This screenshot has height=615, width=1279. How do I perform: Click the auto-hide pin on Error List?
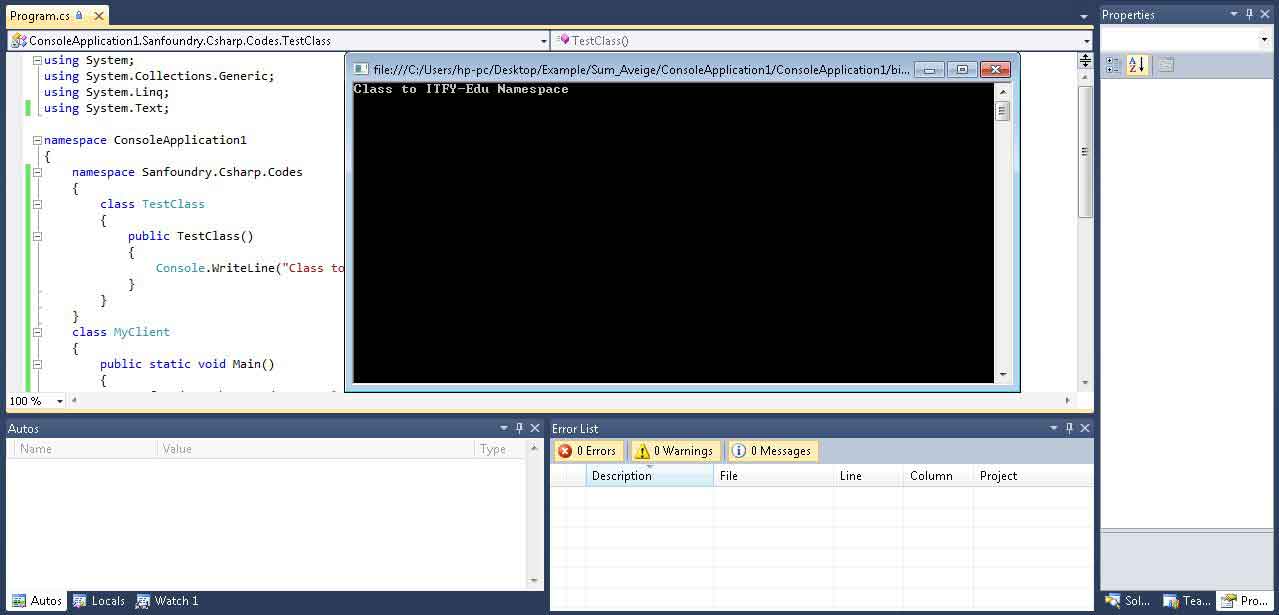coord(1069,428)
